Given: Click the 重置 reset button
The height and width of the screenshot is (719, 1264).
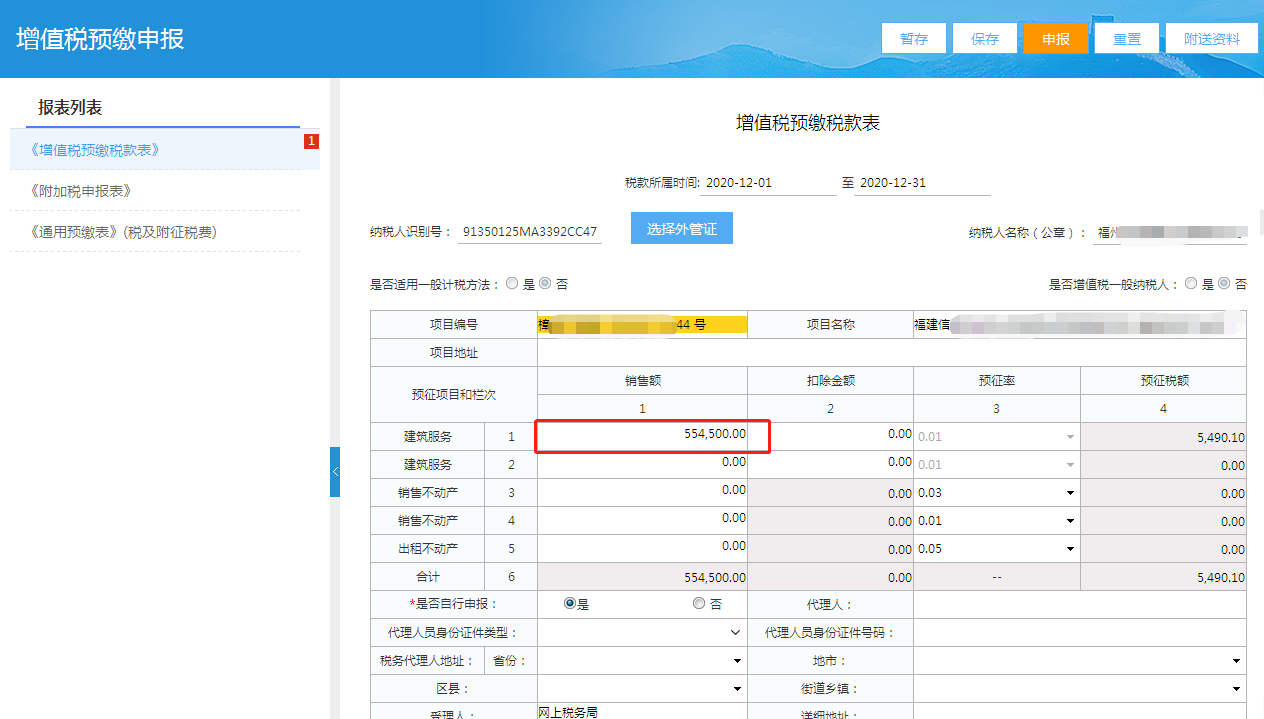Looking at the screenshot, I should click(x=1126, y=39).
